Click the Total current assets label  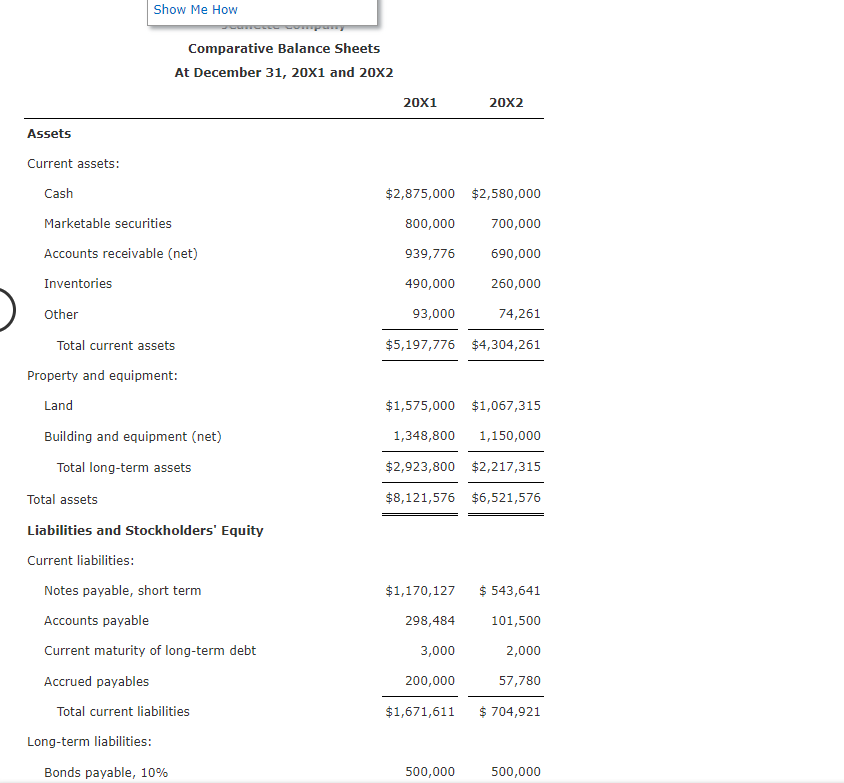coord(116,345)
